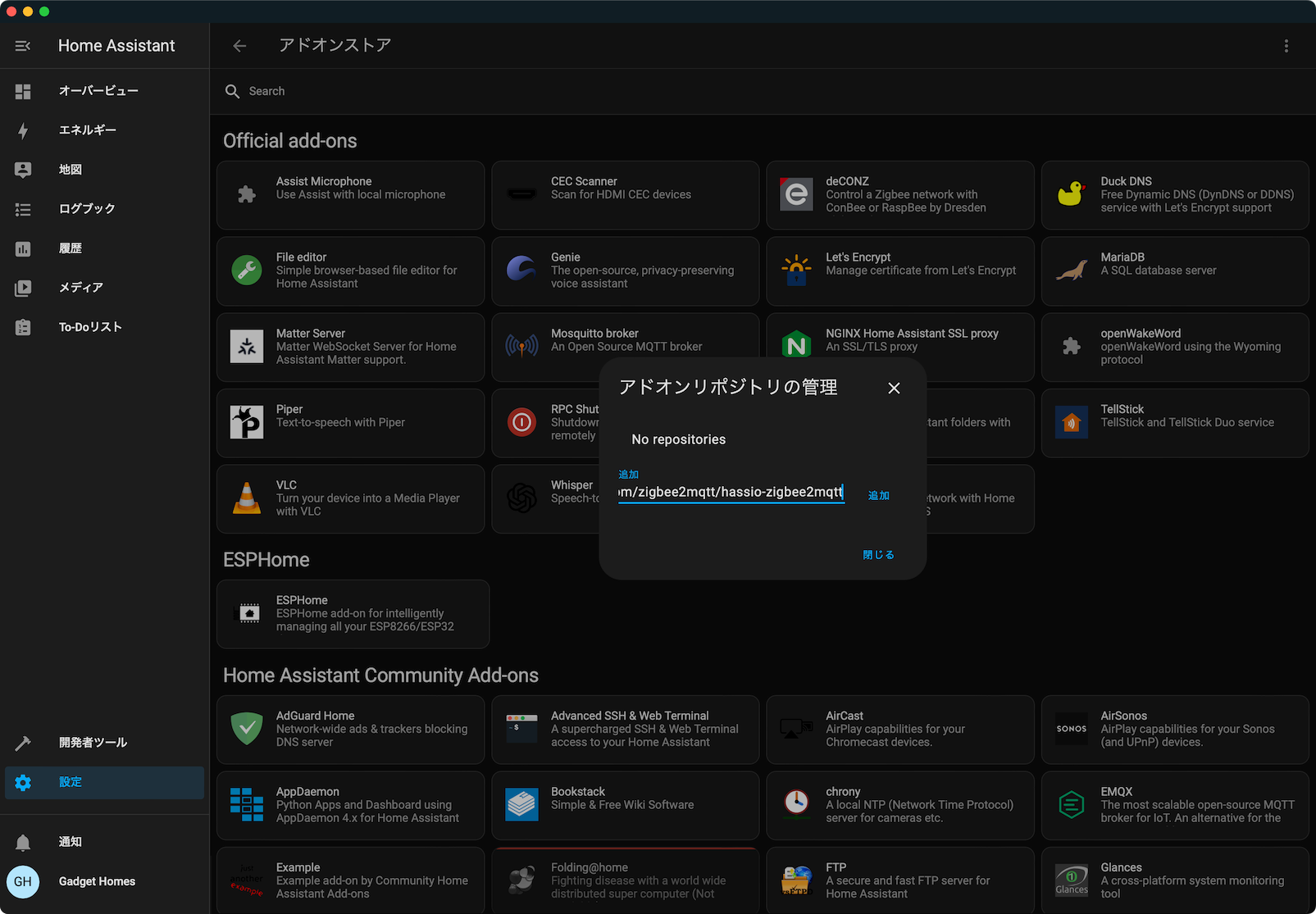Click the GH avatar badge
The image size is (1316, 914).
[23, 882]
